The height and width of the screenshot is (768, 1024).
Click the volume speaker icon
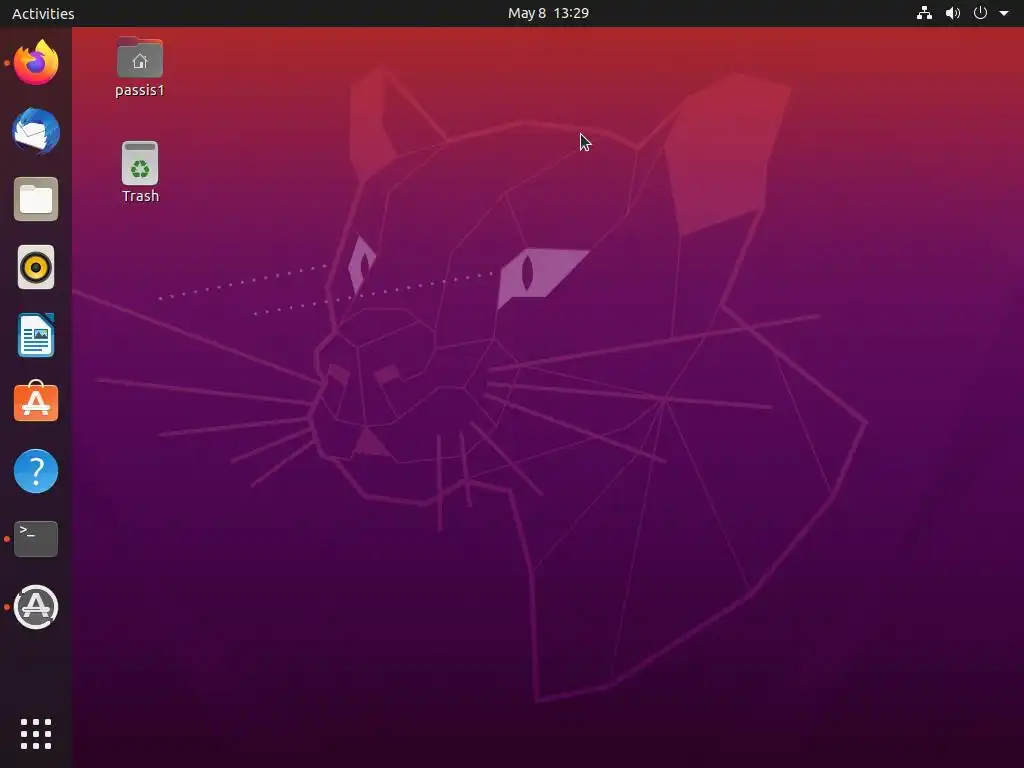pyautogui.click(x=953, y=13)
